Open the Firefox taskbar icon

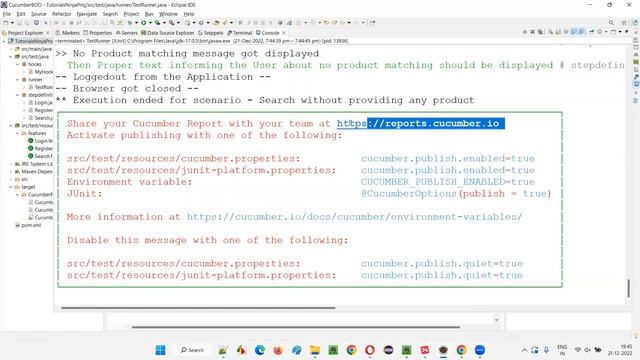278,350
